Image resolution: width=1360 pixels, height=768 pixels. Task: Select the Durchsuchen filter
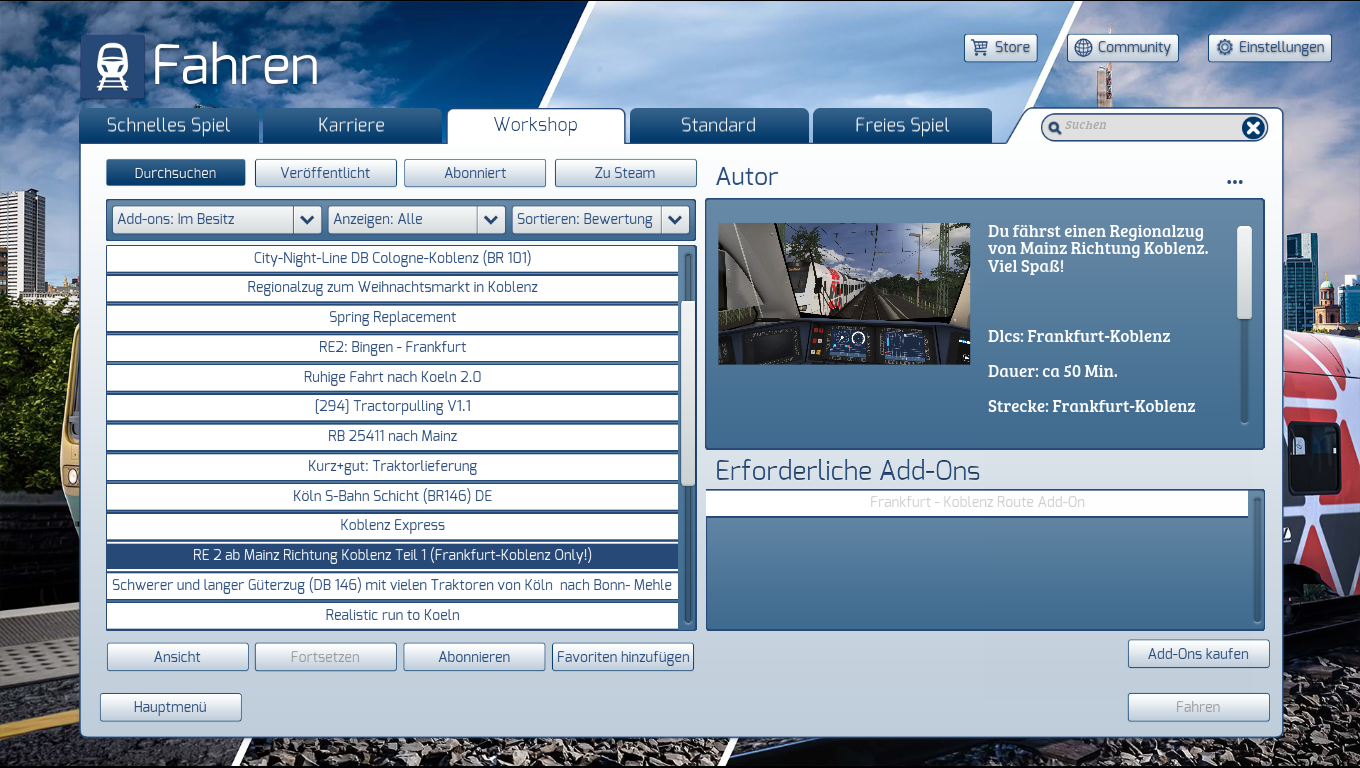pyautogui.click(x=175, y=173)
